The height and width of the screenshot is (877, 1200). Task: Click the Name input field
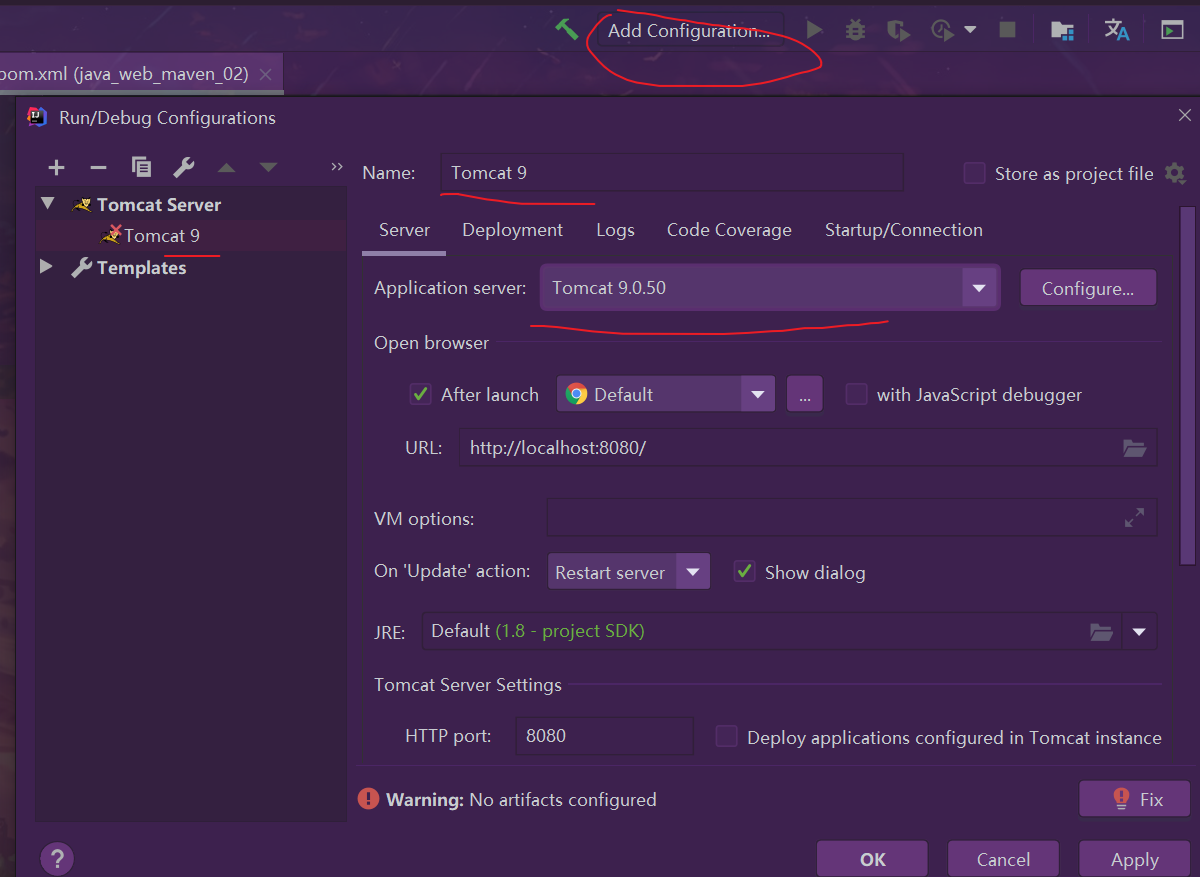point(671,173)
